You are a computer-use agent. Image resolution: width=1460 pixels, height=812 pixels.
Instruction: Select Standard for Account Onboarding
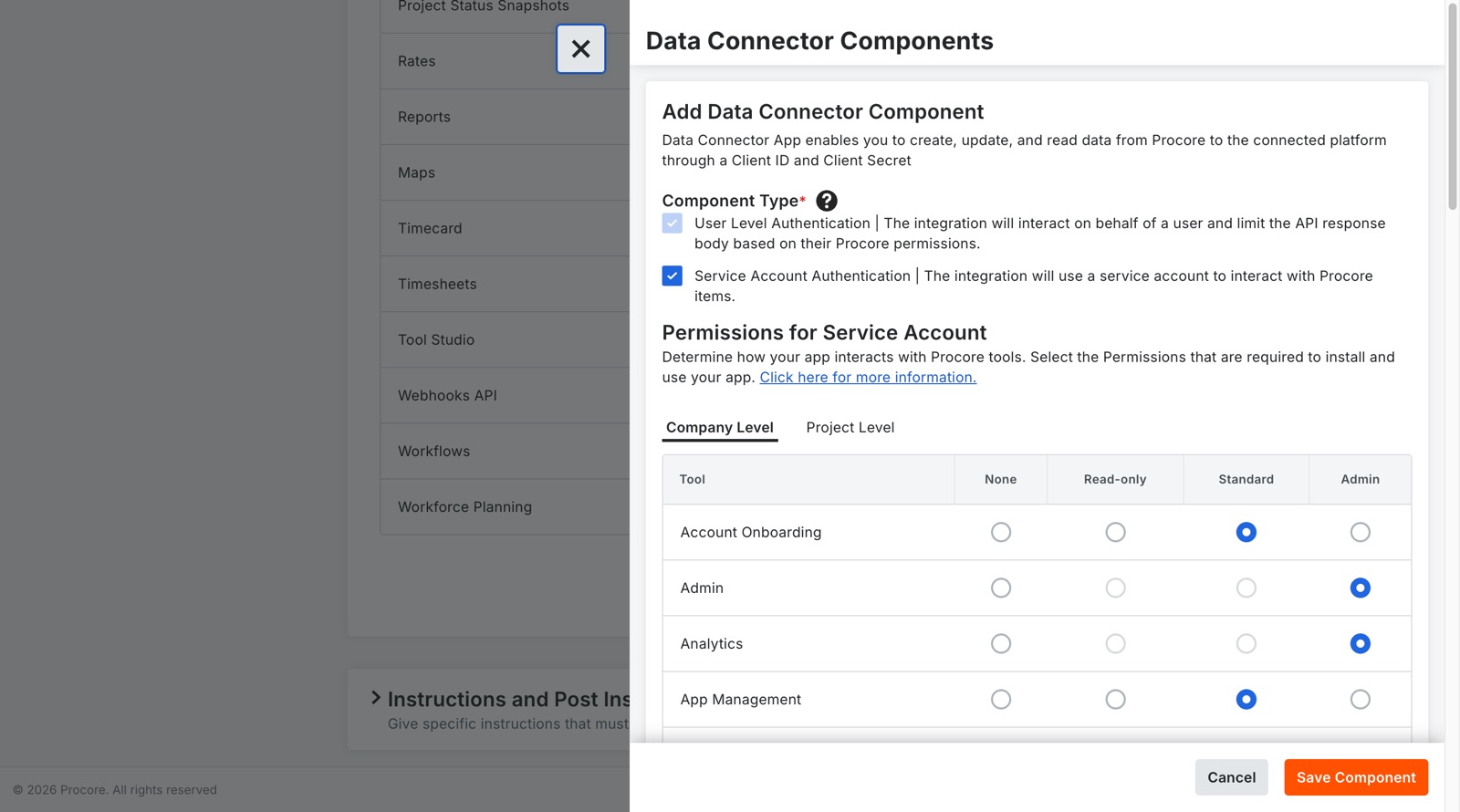(1246, 532)
